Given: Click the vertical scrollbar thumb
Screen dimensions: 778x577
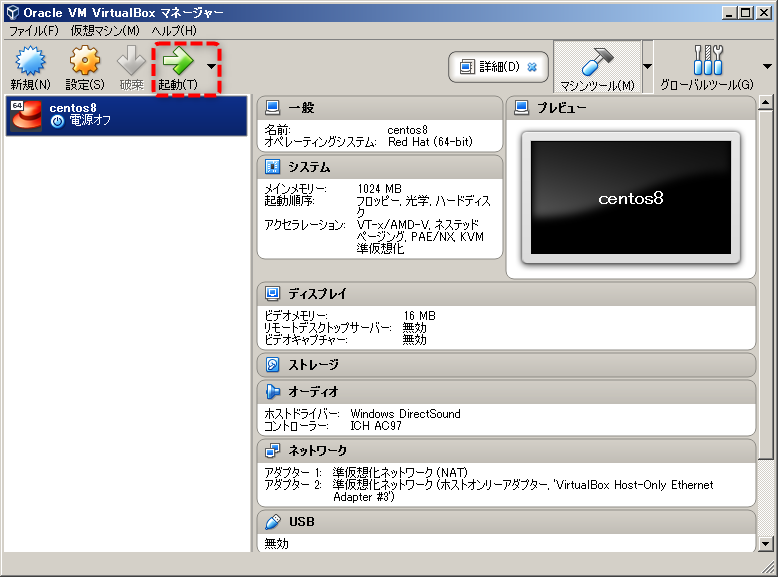Looking at the screenshot, I should (x=765, y=285).
